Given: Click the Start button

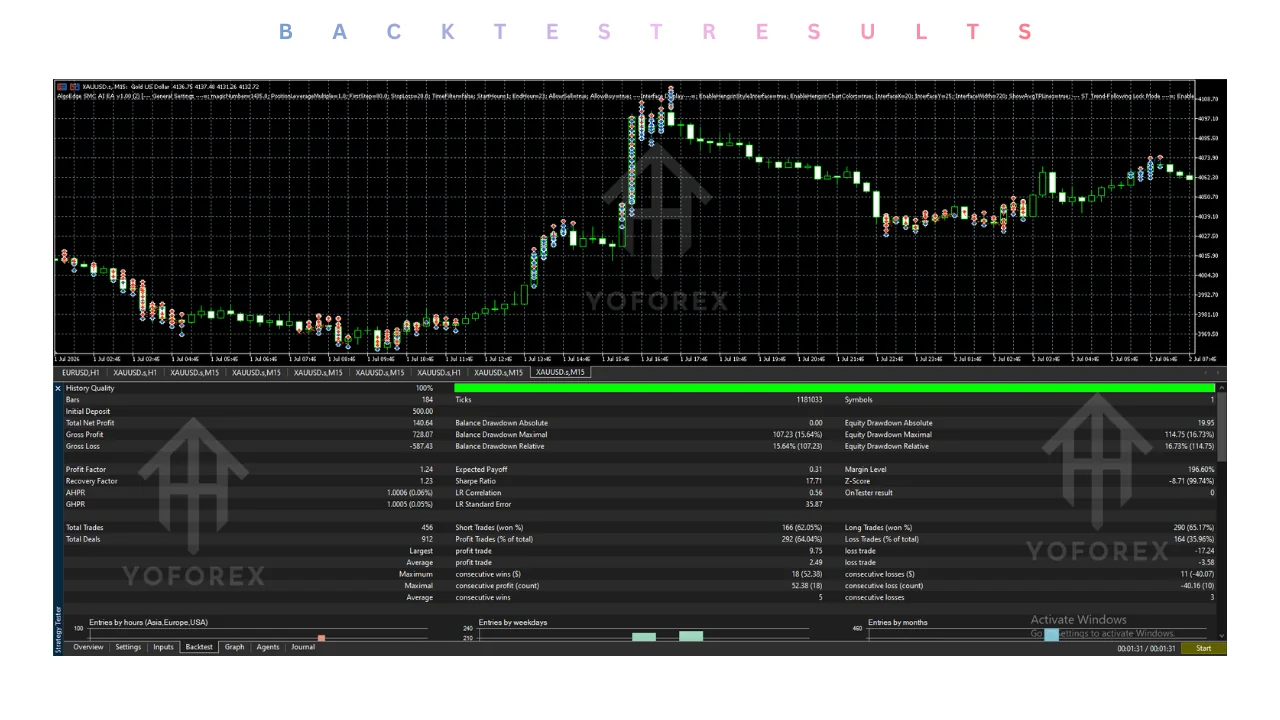Looking at the screenshot, I should (1203, 648).
